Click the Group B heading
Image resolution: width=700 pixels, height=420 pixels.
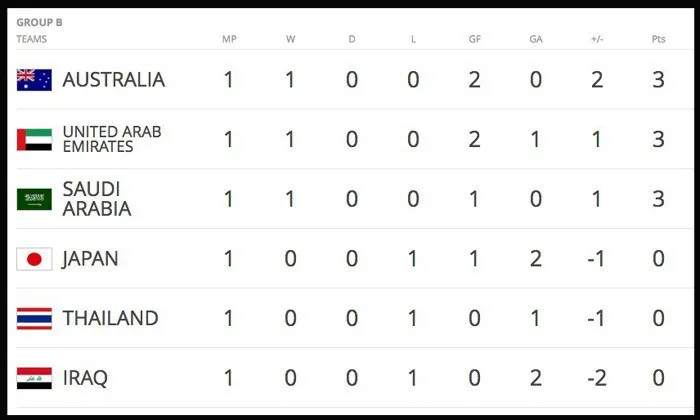(39, 22)
